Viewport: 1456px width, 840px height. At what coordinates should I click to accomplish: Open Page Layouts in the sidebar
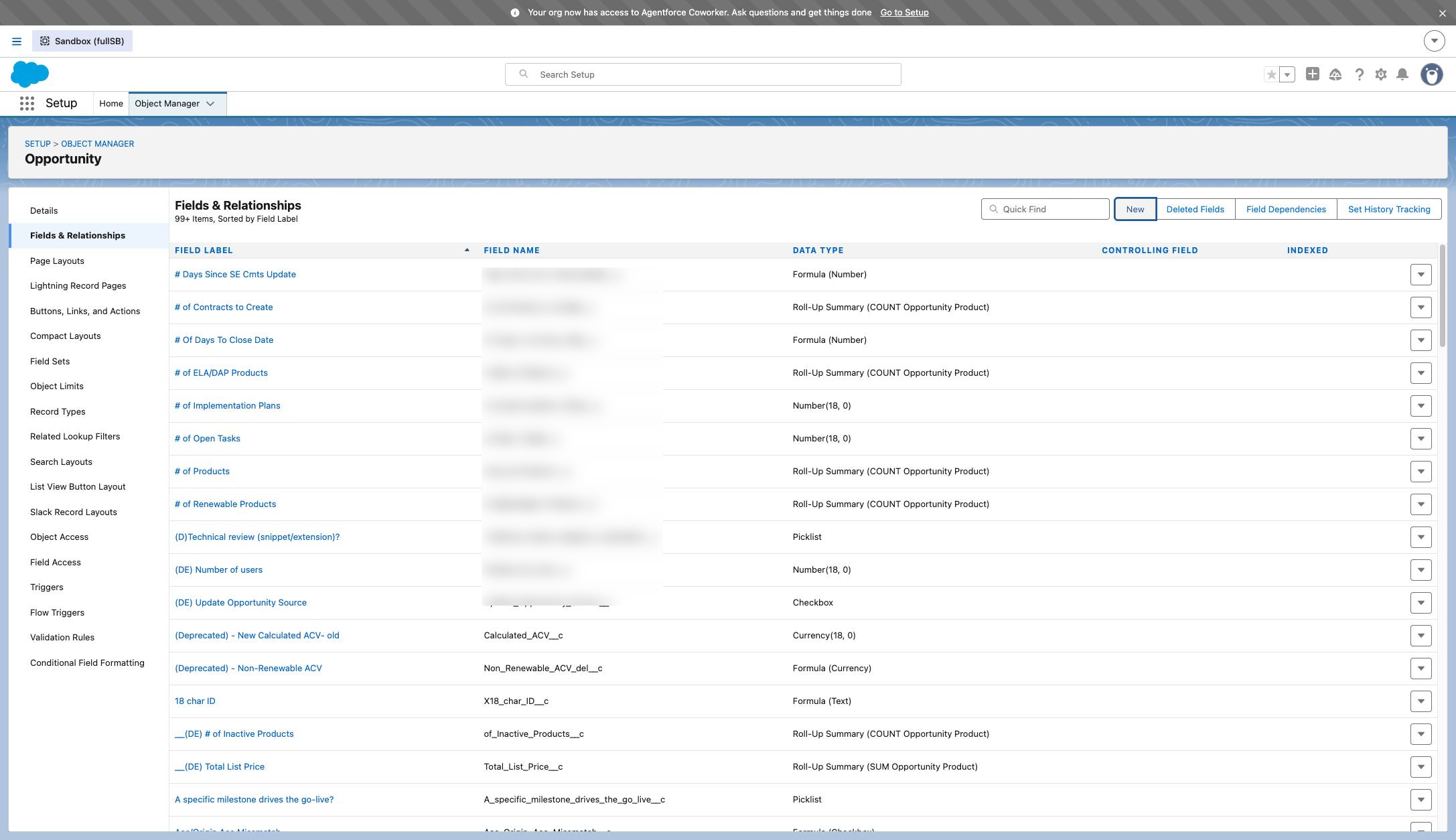click(x=57, y=261)
